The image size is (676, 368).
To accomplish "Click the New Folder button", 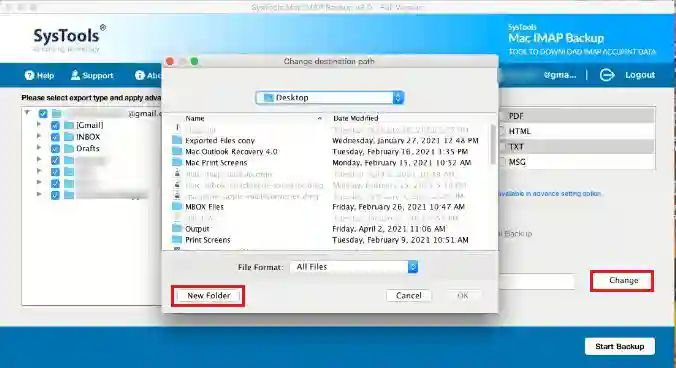I will 208,296.
